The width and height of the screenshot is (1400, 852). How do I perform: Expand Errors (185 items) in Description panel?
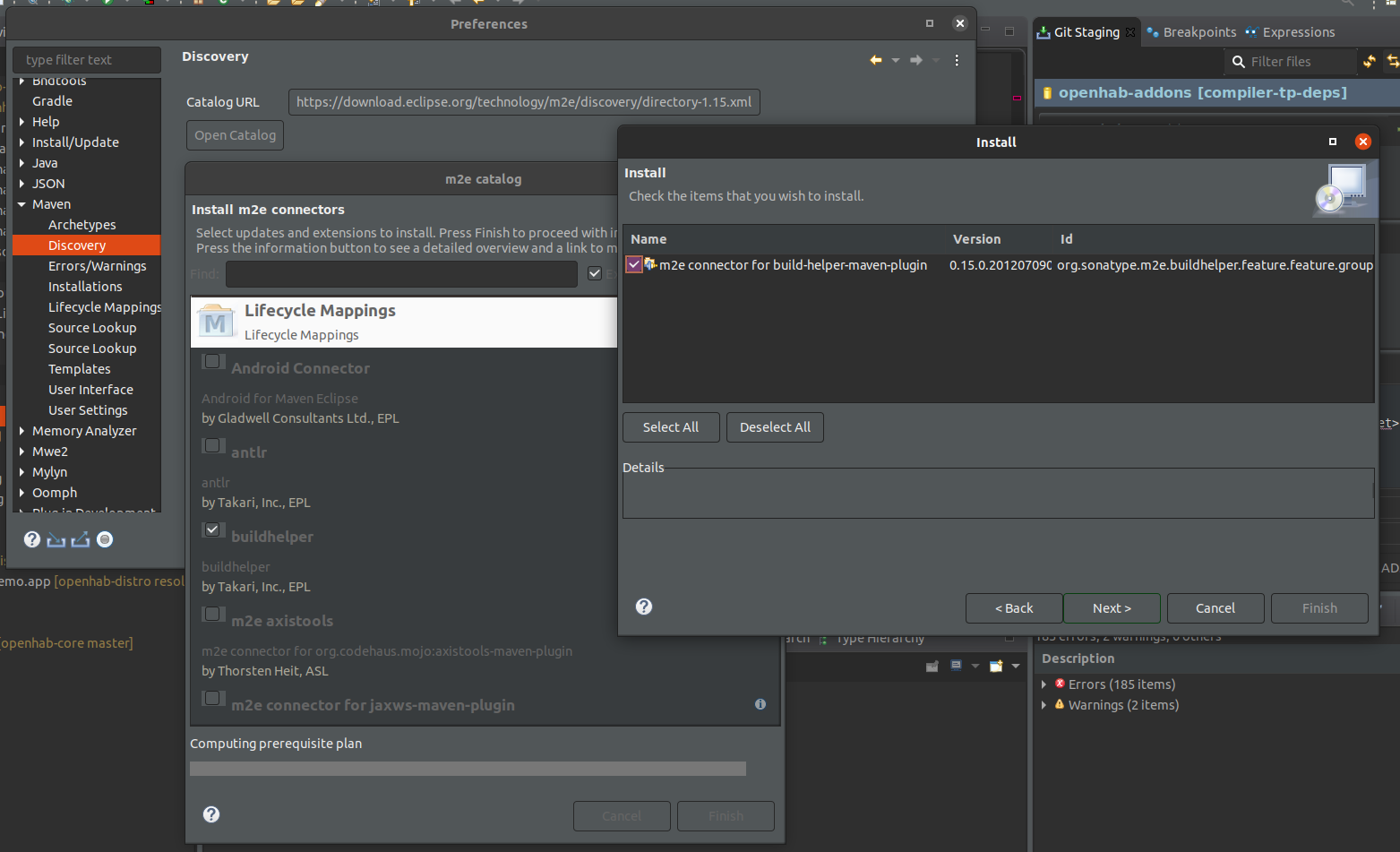[x=1044, y=684]
